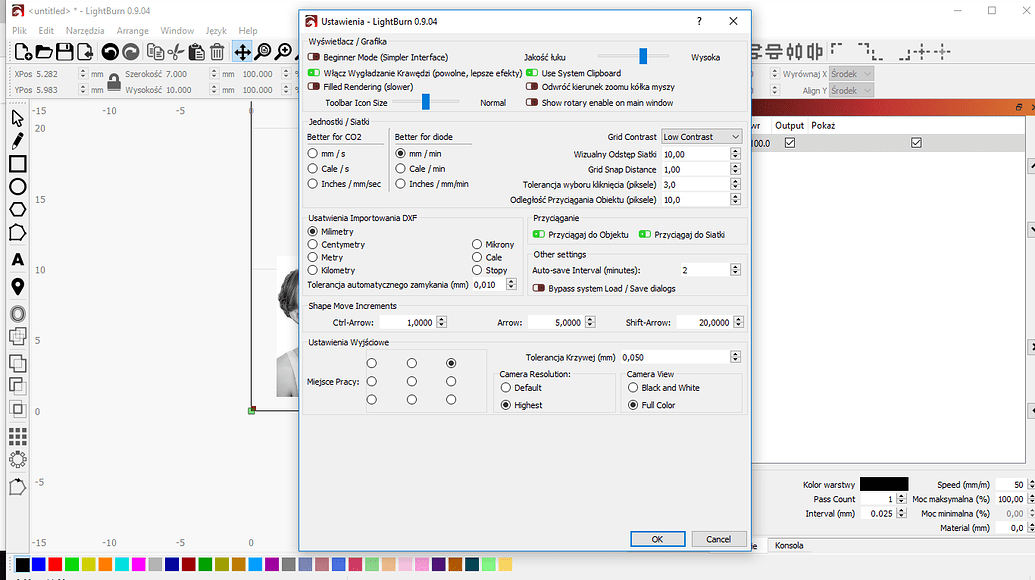Increase Auto-save Interval stepper
This screenshot has width=1035, height=580.
coord(735,267)
